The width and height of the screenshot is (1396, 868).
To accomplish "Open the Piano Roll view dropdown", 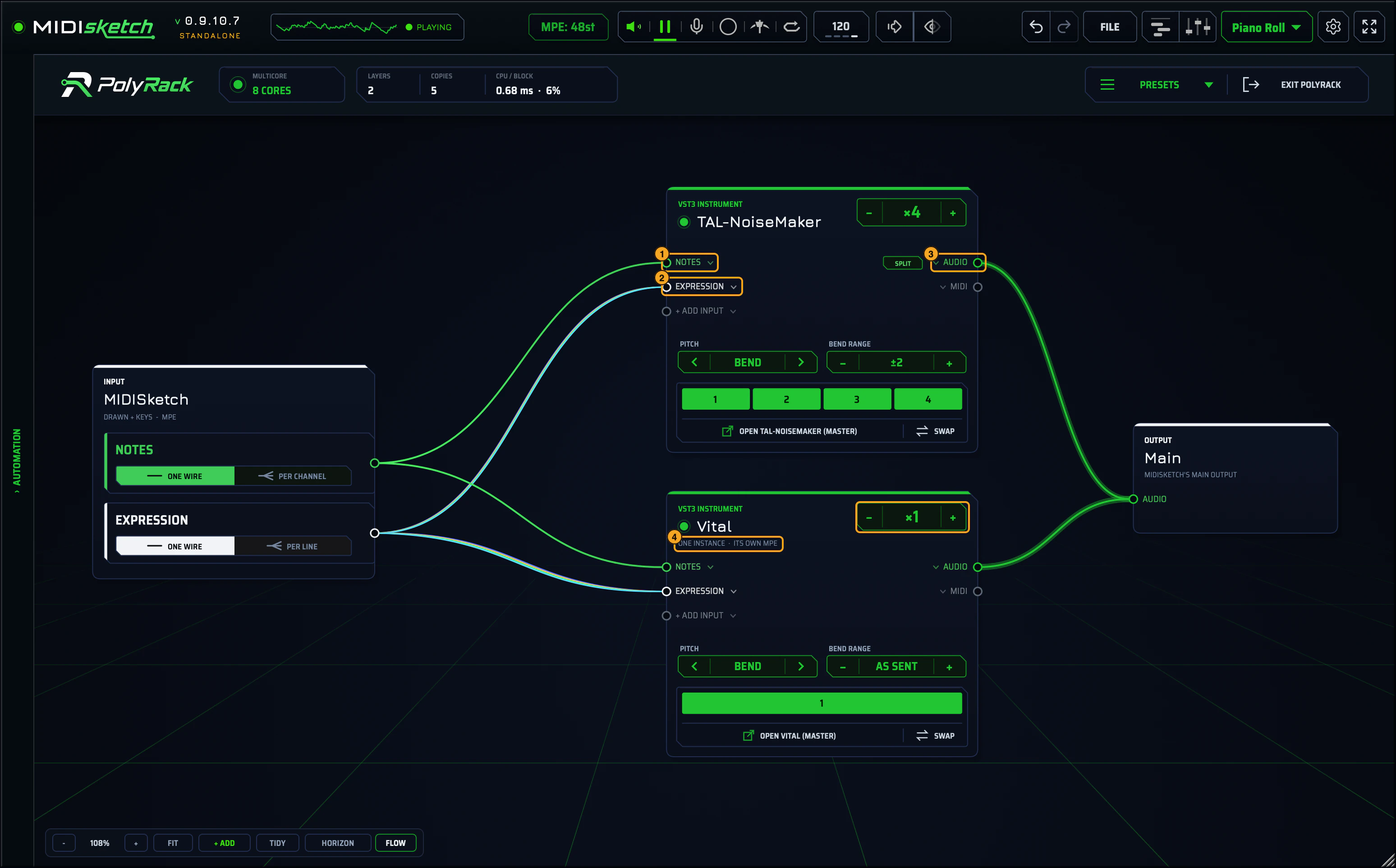I will coord(1266,27).
